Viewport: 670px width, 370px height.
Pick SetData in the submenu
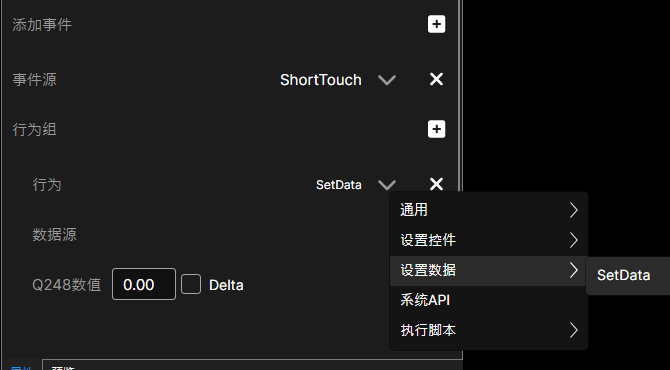pos(623,275)
